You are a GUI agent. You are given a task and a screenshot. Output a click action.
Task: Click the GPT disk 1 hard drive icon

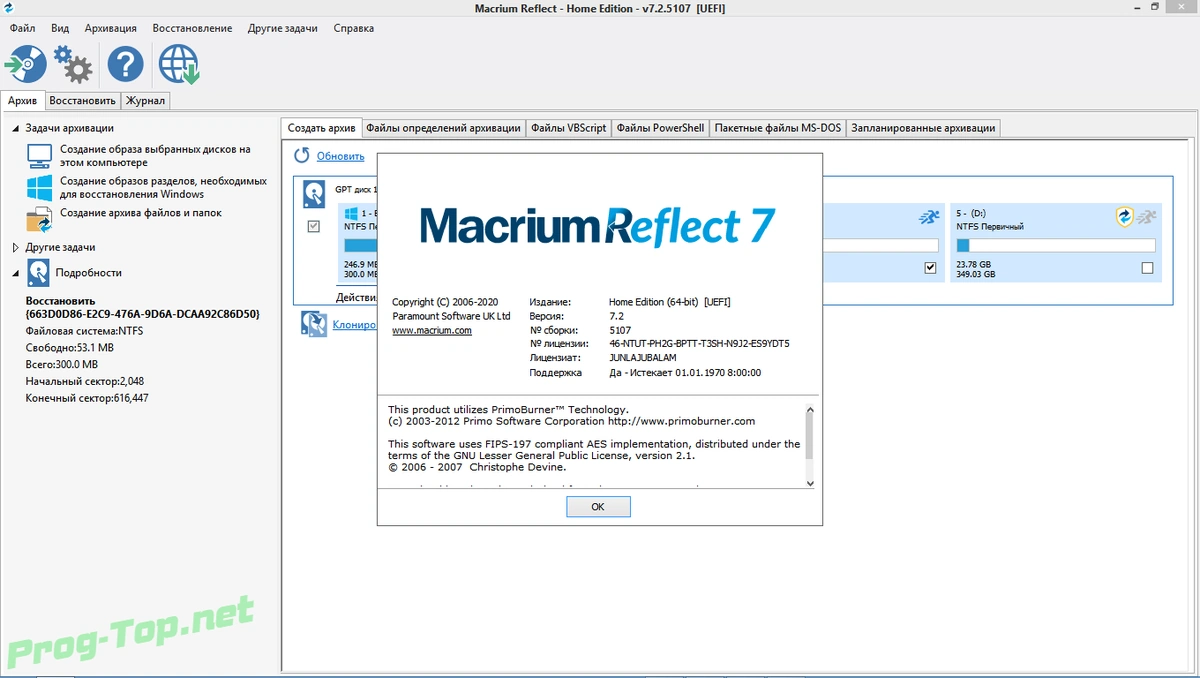[x=314, y=192]
